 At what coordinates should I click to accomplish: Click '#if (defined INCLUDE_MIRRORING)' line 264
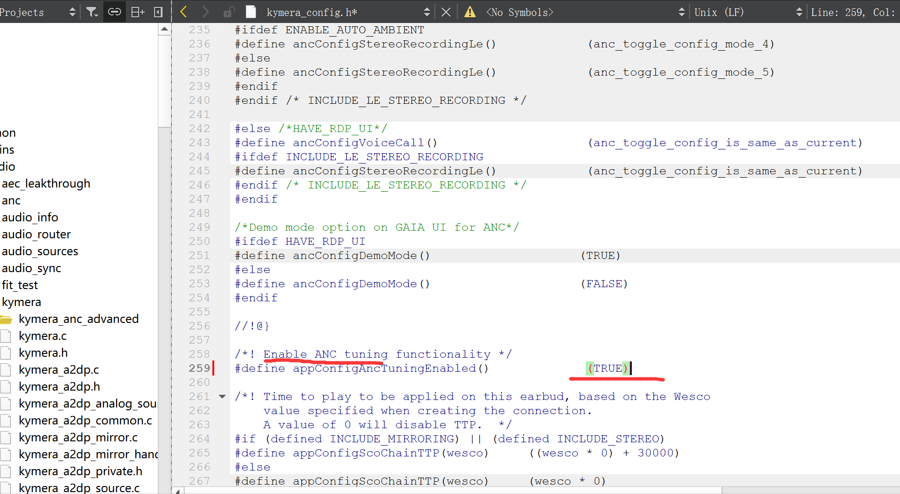[347, 439]
